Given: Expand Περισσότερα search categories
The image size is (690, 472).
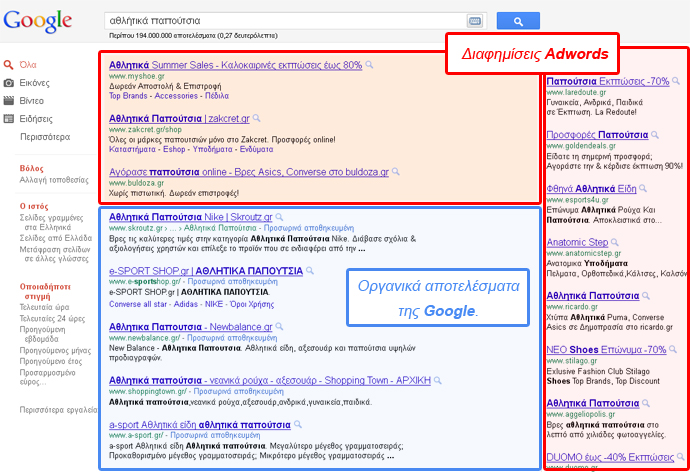Looking at the screenshot, I should pos(45,137).
